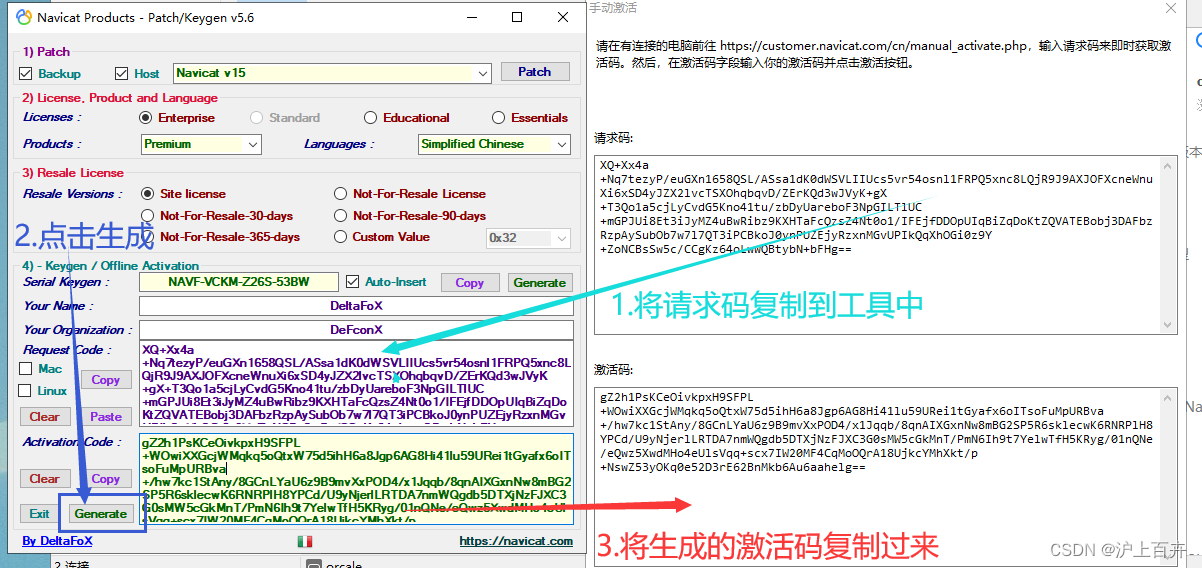The image size is (1202, 568).
Task: Close the Patch/Keygen window
Action: (562, 17)
